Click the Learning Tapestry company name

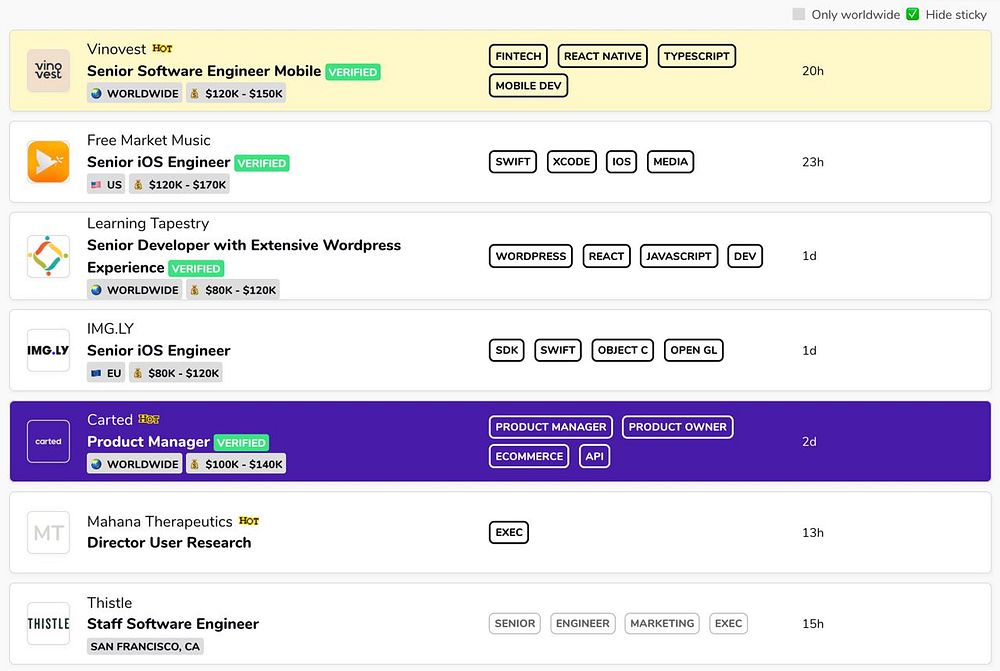point(148,223)
